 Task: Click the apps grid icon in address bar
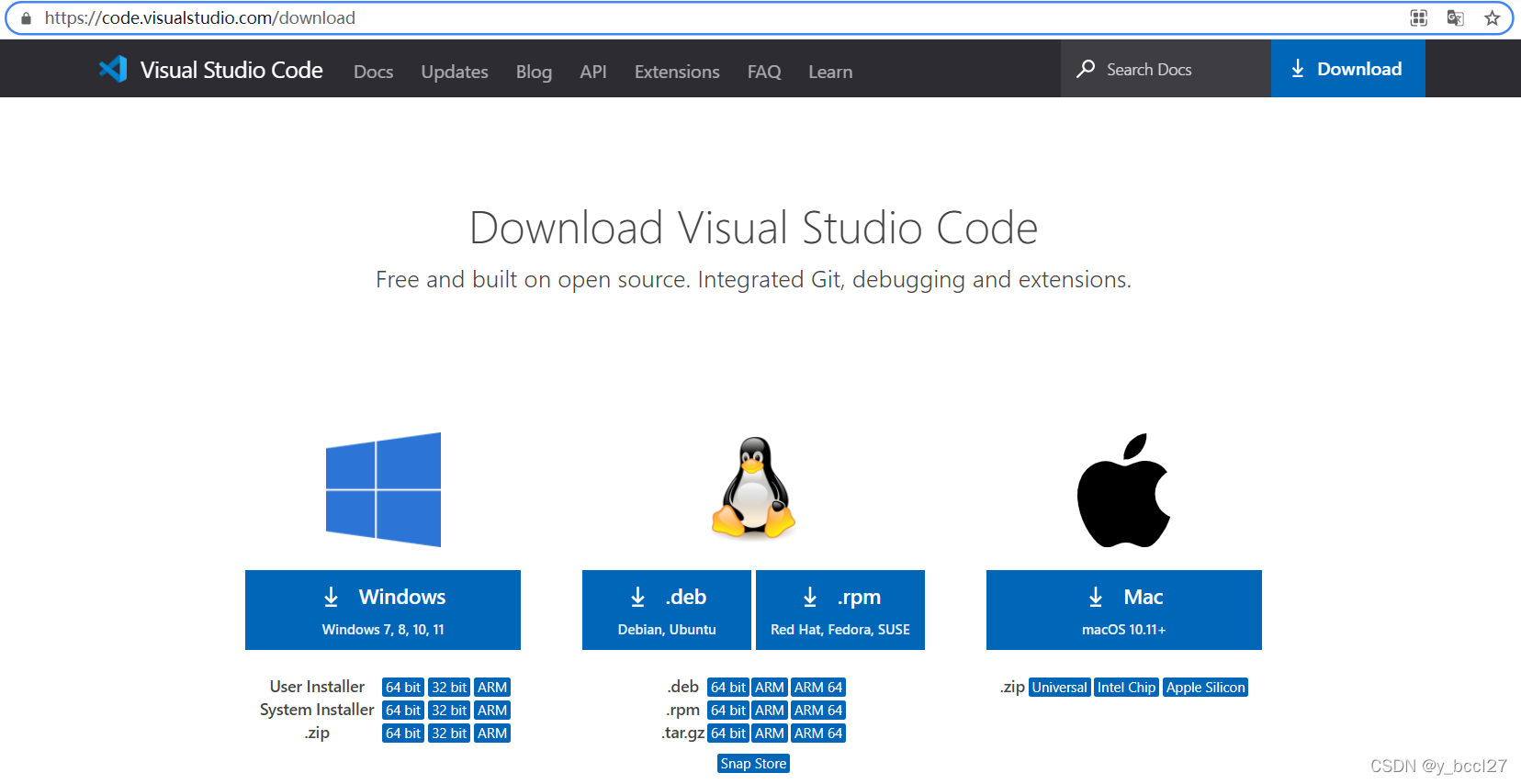(x=1419, y=17)
